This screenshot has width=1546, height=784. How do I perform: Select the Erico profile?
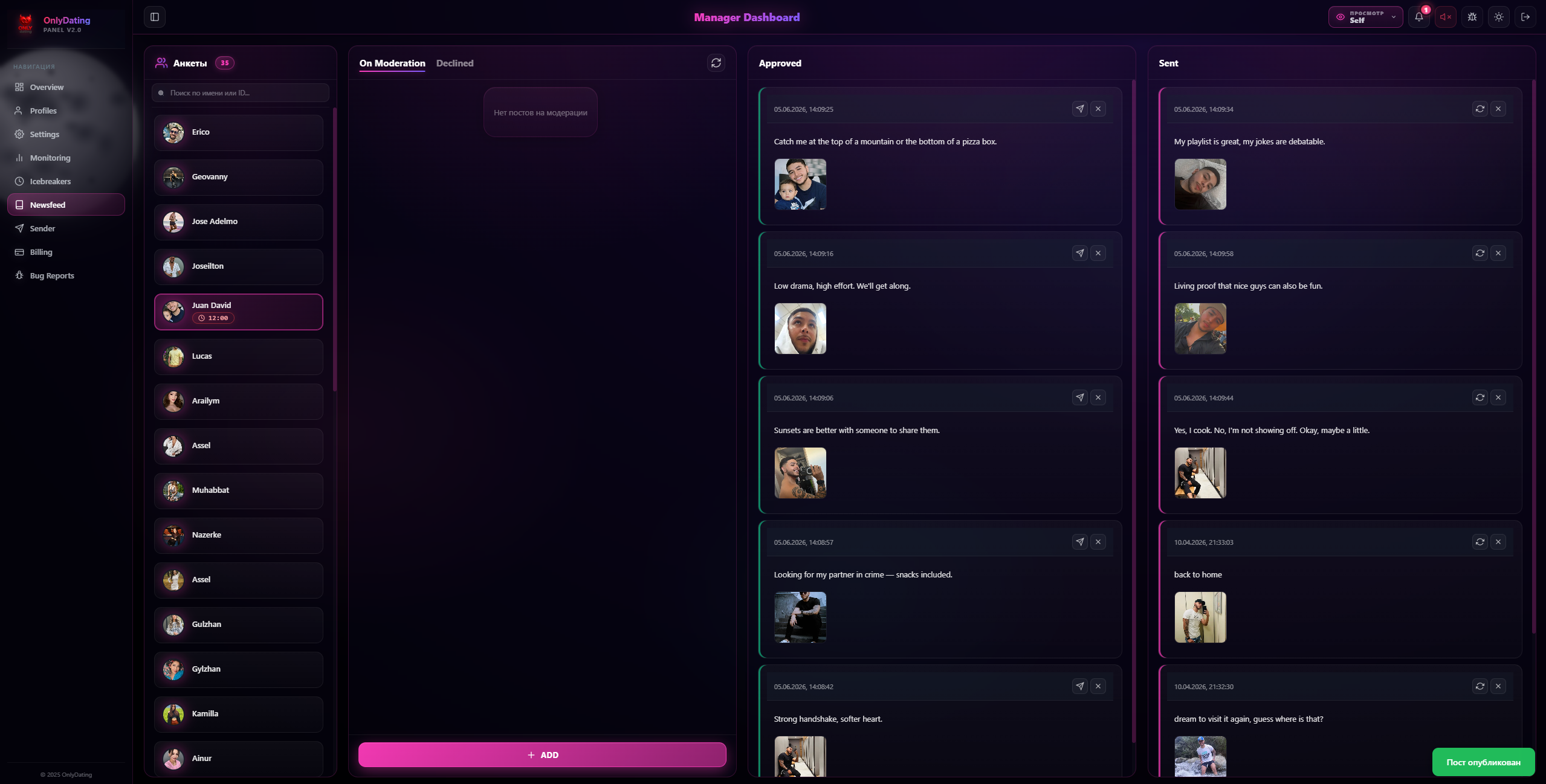(x=239, y=132)
